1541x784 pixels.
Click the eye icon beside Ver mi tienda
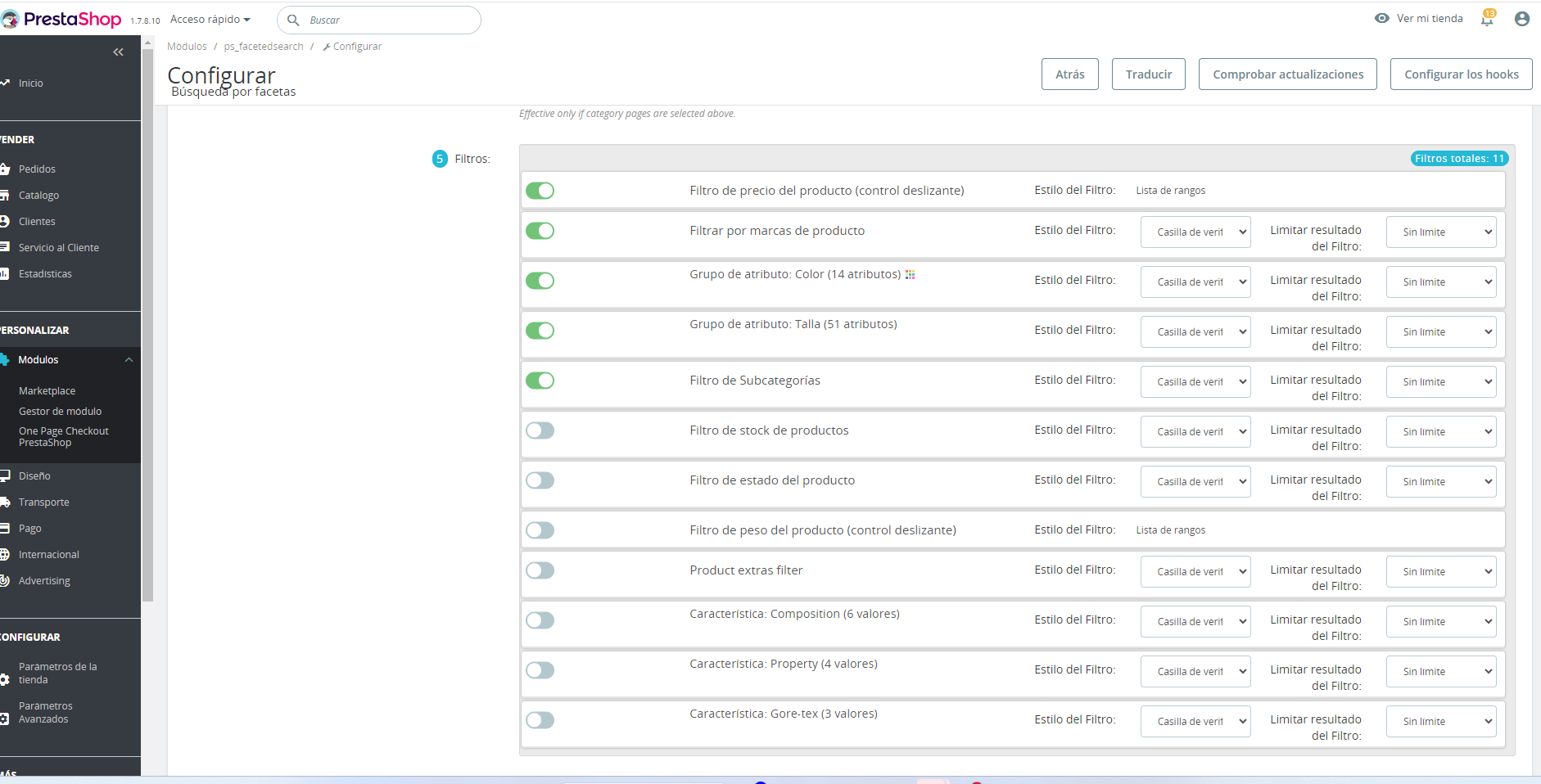click(x=1382, y=19)
